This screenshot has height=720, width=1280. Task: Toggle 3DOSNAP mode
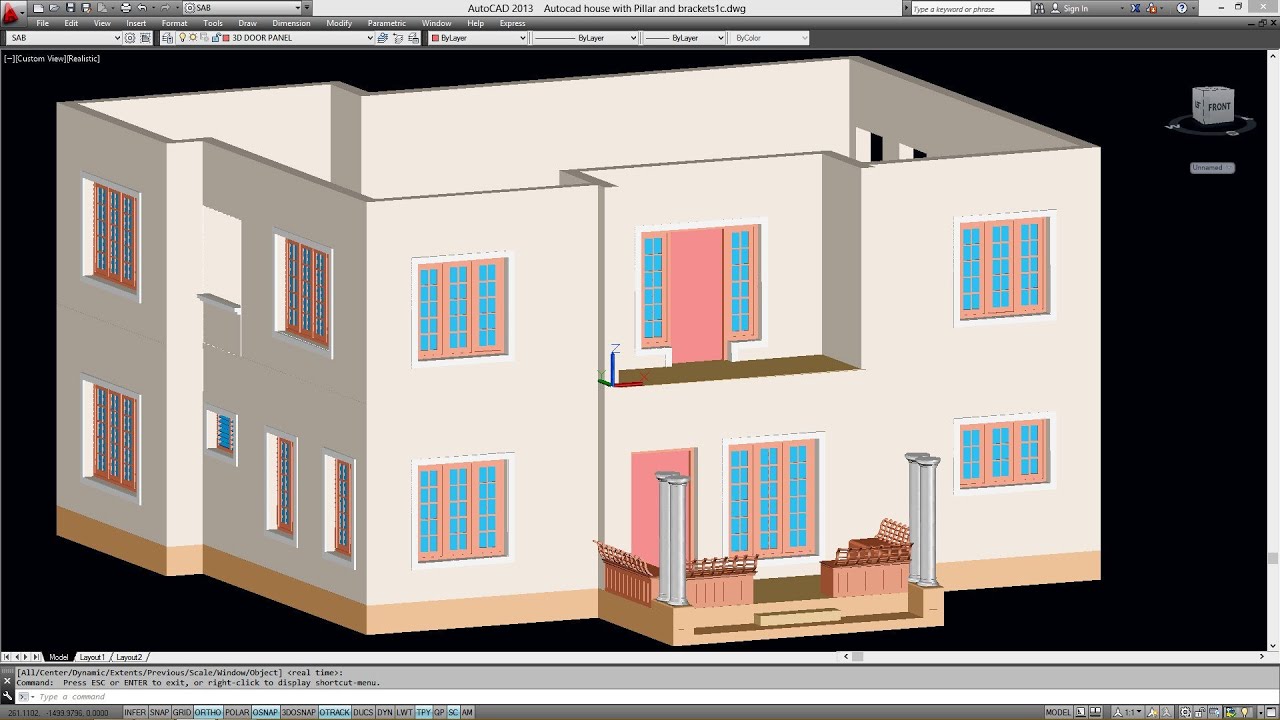[298, 712]
